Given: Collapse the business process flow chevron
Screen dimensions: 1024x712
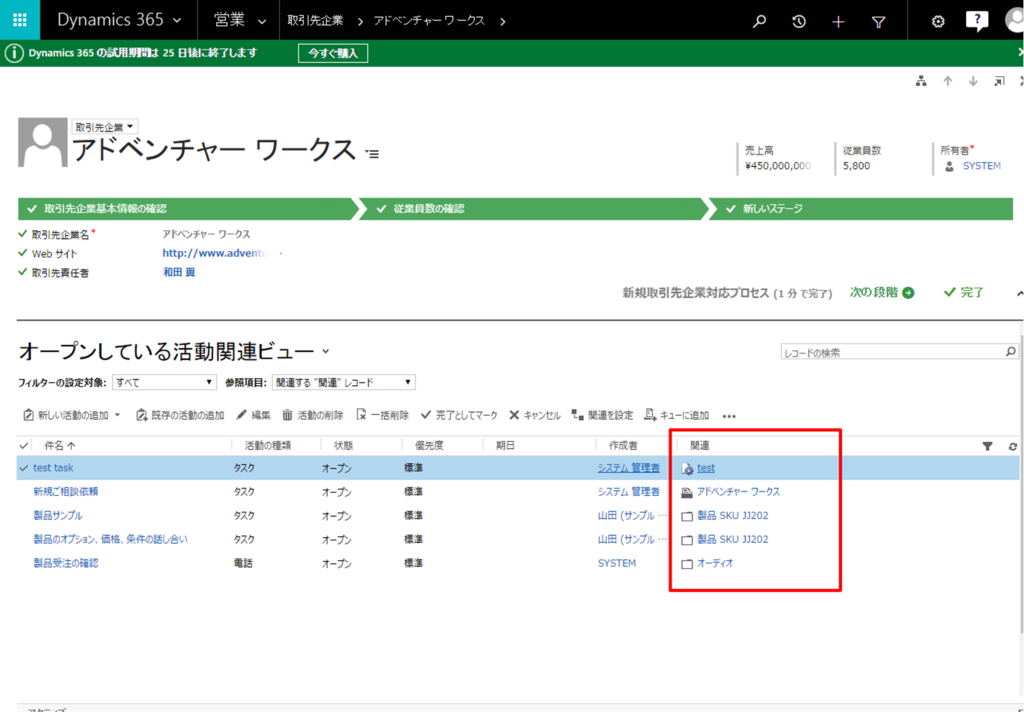Looking at the screenshot, I should (1019, 293).
